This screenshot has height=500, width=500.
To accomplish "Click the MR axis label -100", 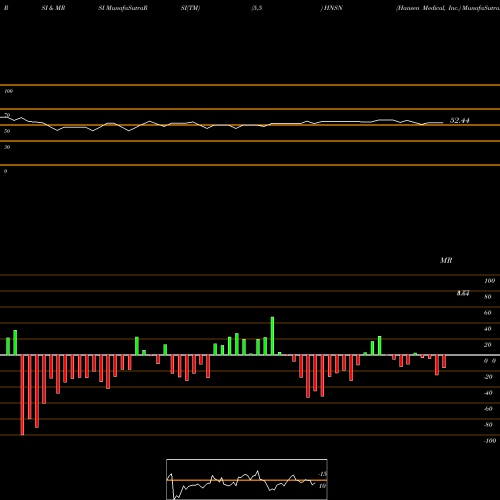I will (x=490, y=441).
